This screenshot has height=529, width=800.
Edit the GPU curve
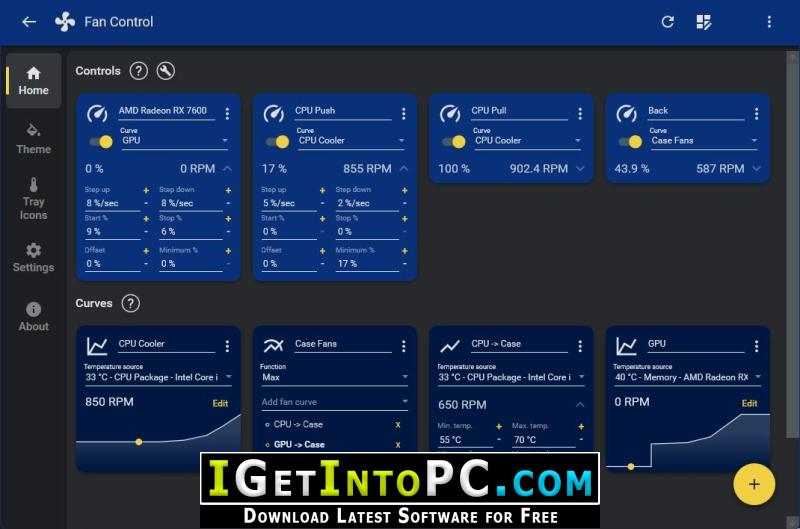click(x=749, y=404)
